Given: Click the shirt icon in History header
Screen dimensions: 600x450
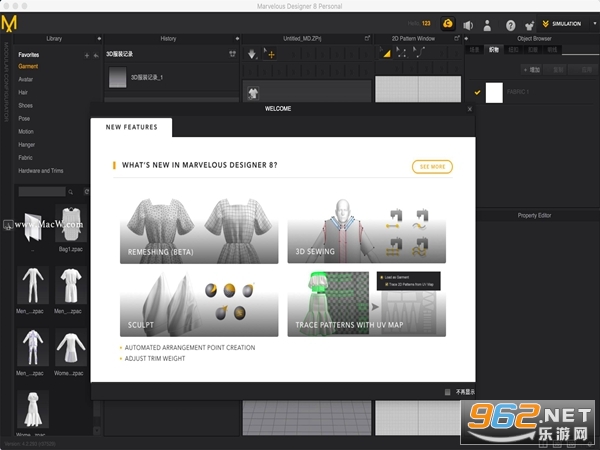Looking at the screenshot, I should click(x=232, y=54).
